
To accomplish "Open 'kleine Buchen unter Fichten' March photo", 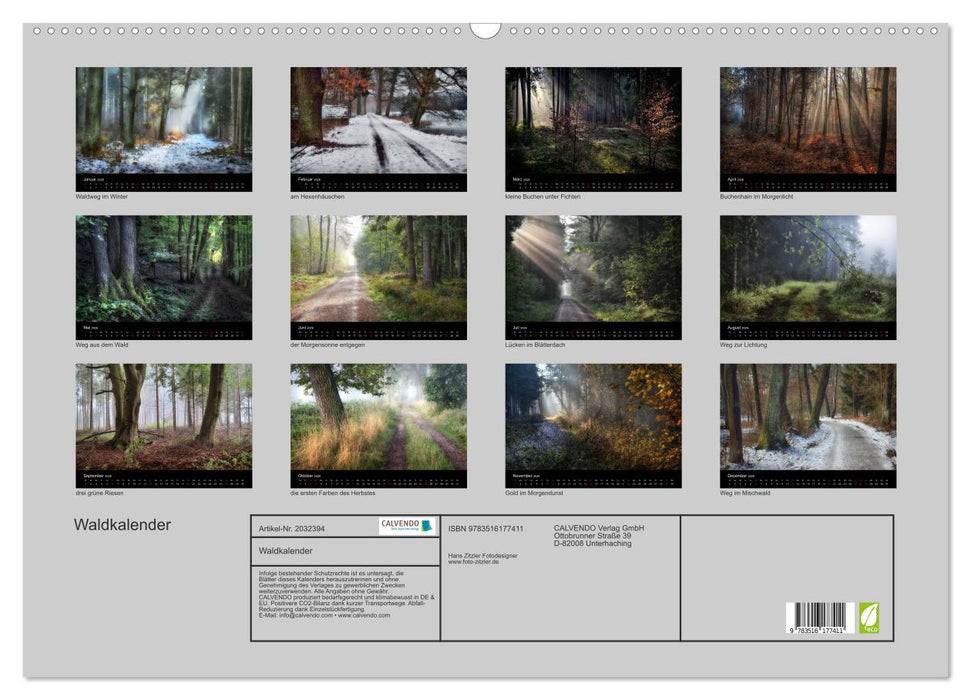I will click(593, 121).
